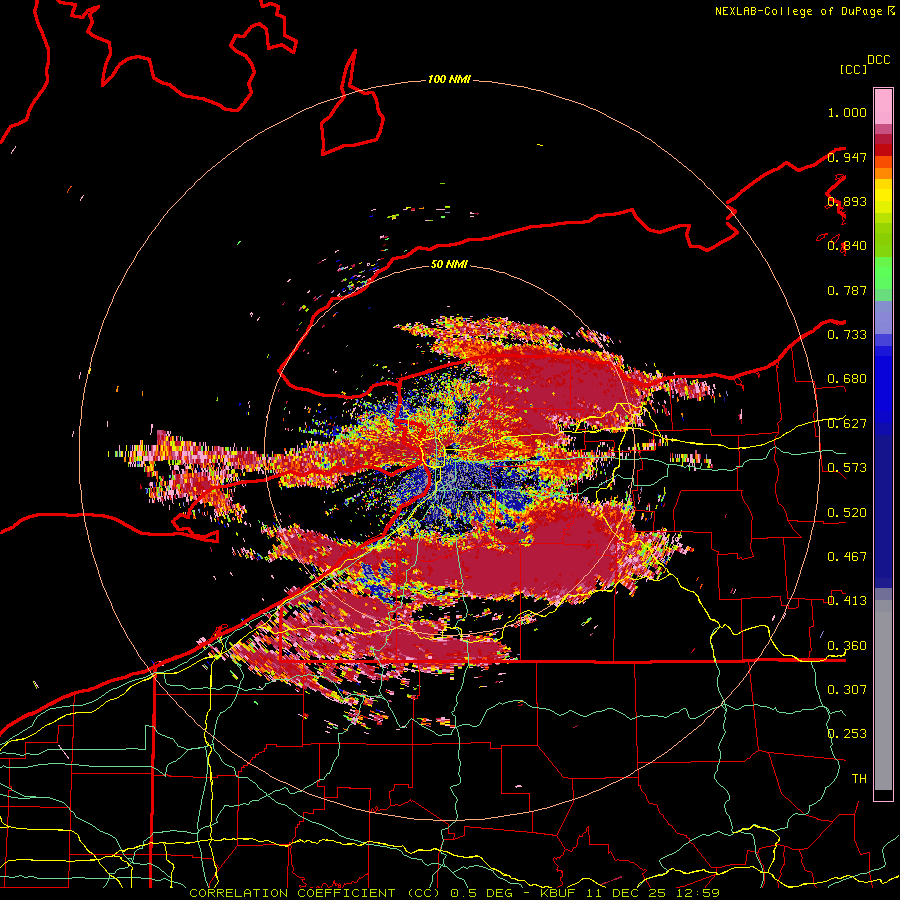900x900 pixels.
Task: Click the 0.787 legend value
Action: click(847, 290)
